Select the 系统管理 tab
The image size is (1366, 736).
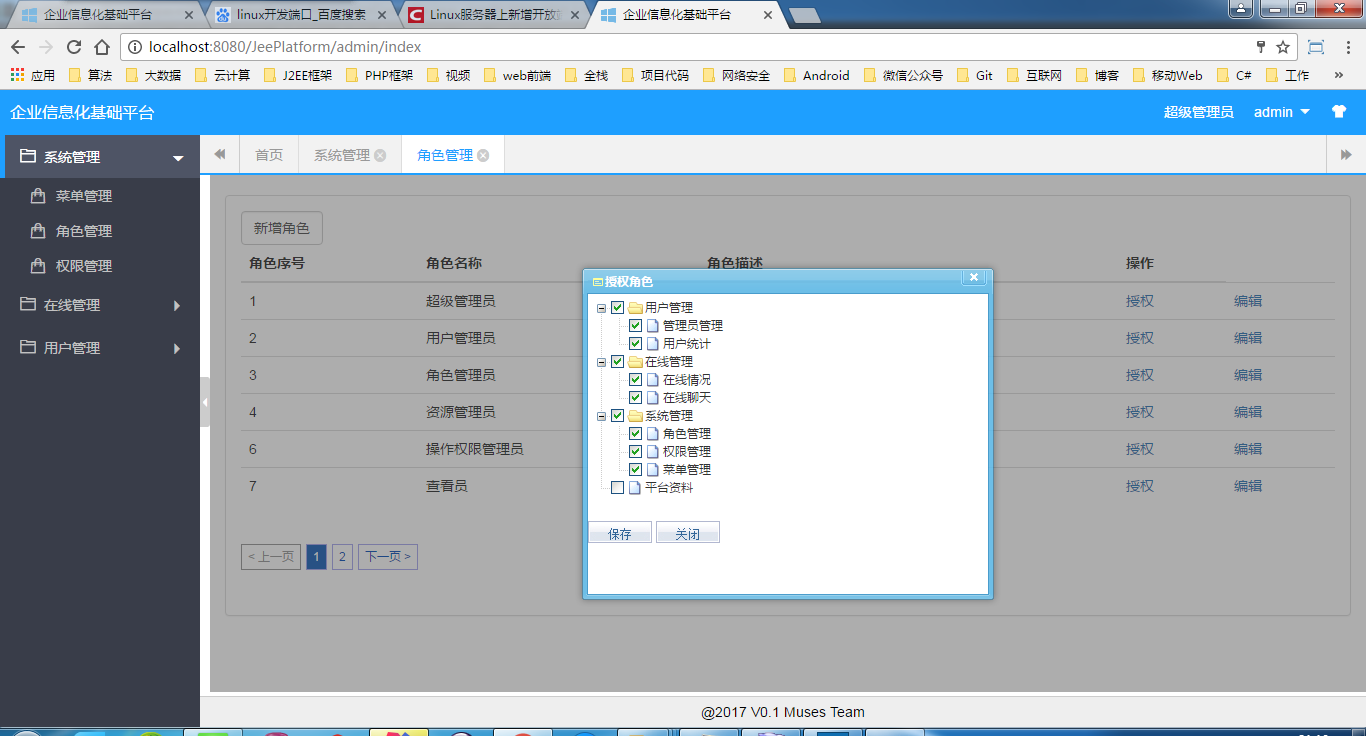point(342,154)
